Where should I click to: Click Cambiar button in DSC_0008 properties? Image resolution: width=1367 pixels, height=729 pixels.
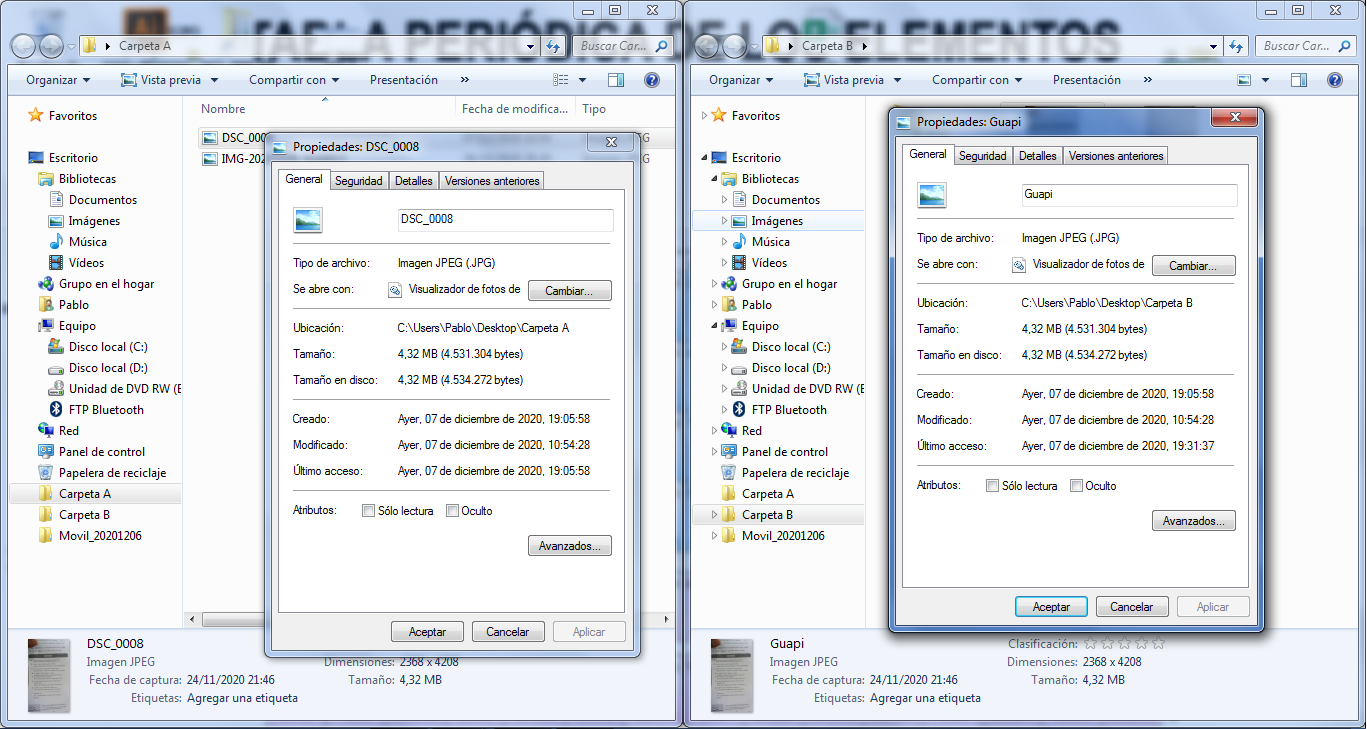pos(570,291)
